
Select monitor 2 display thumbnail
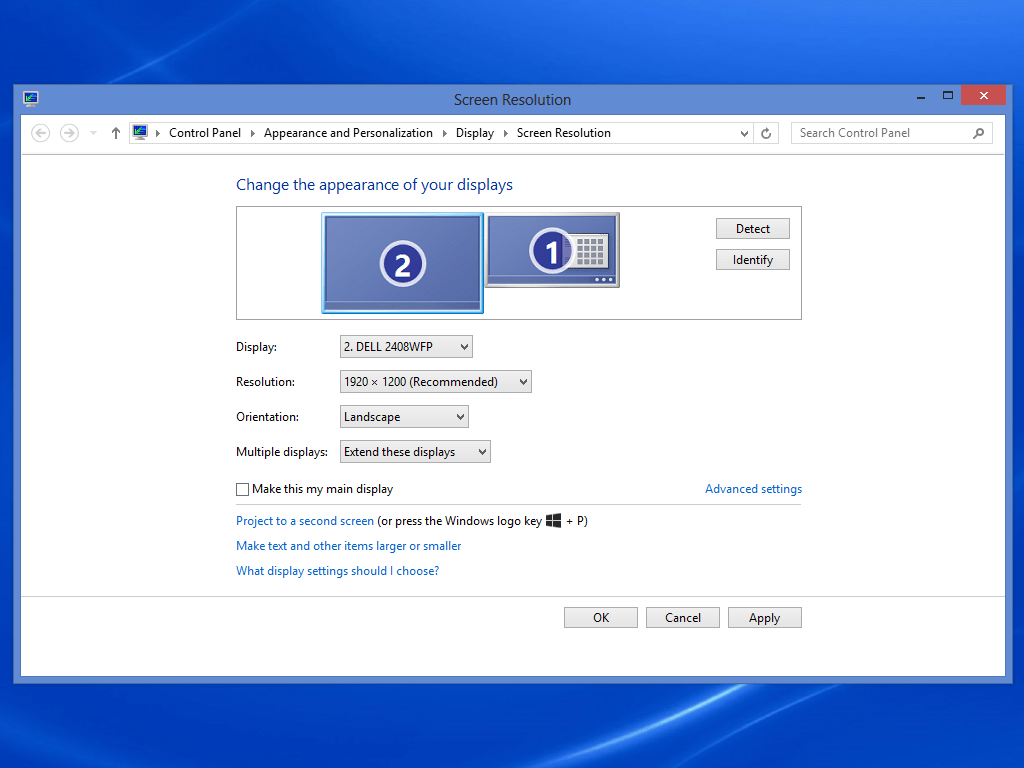point(402,263)
